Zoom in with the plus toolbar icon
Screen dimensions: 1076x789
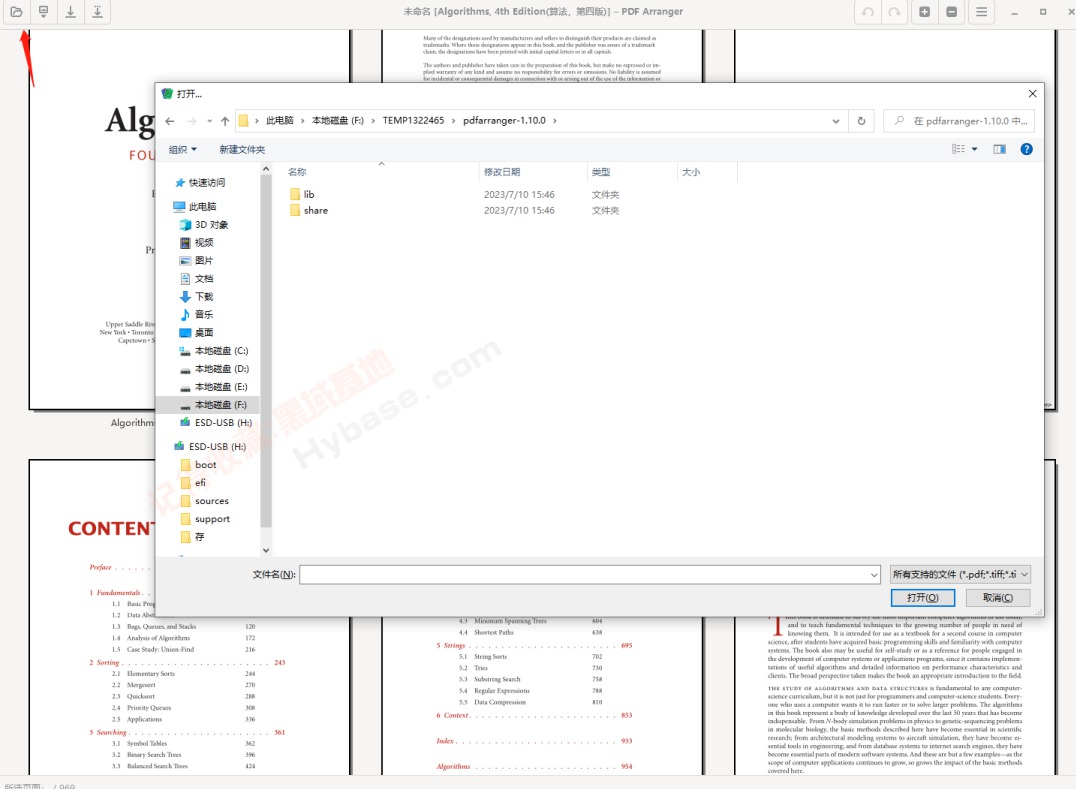pyautogui.click(x=924, y=12)
